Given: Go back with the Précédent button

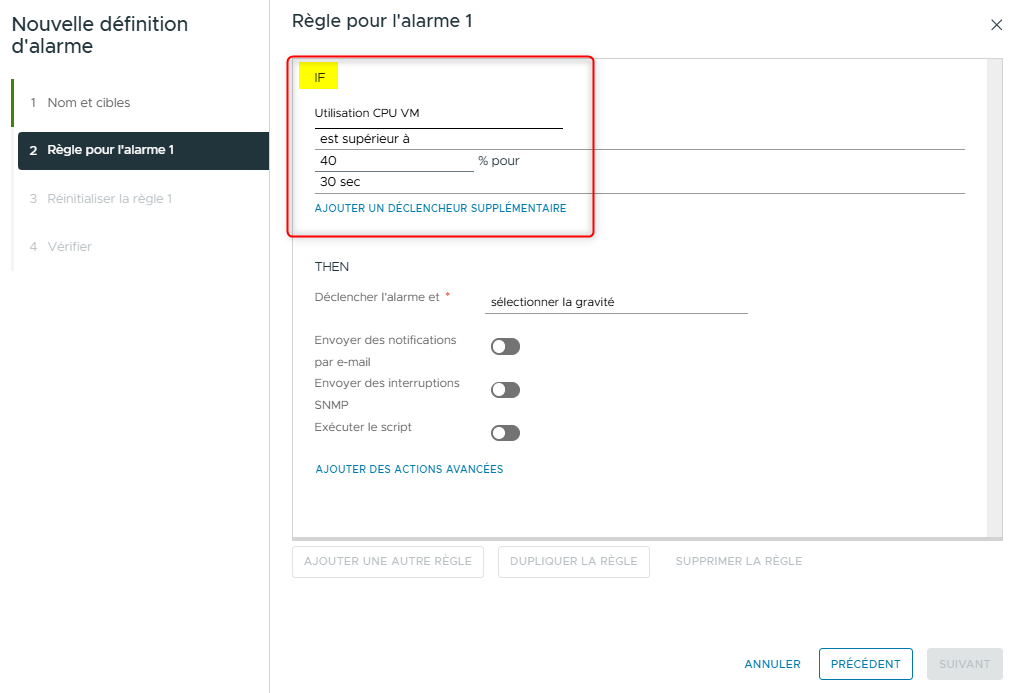Looking at the screenshot, I should (865, 664).
